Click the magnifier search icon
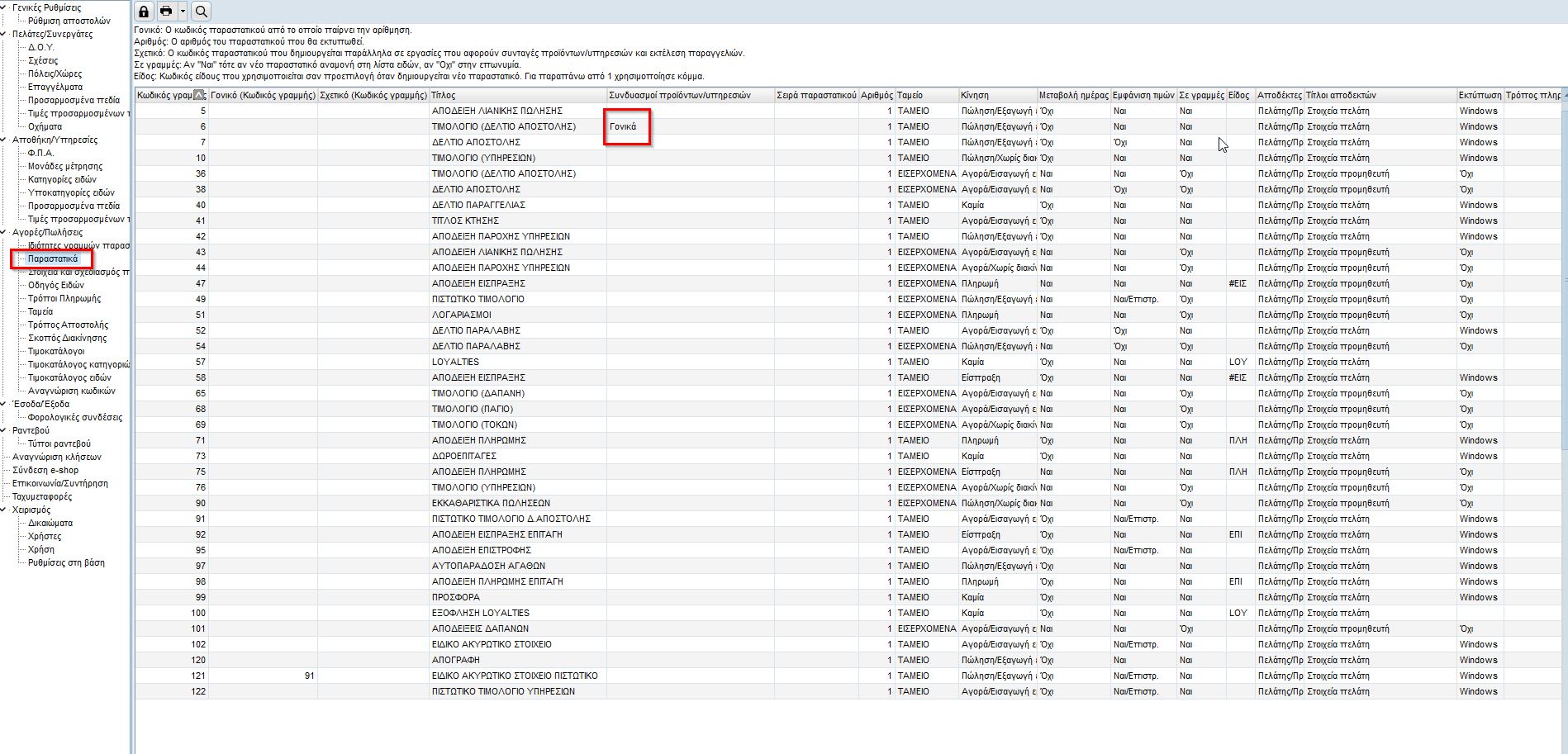The image size is (1568, 754). click(x=201, y=12)
